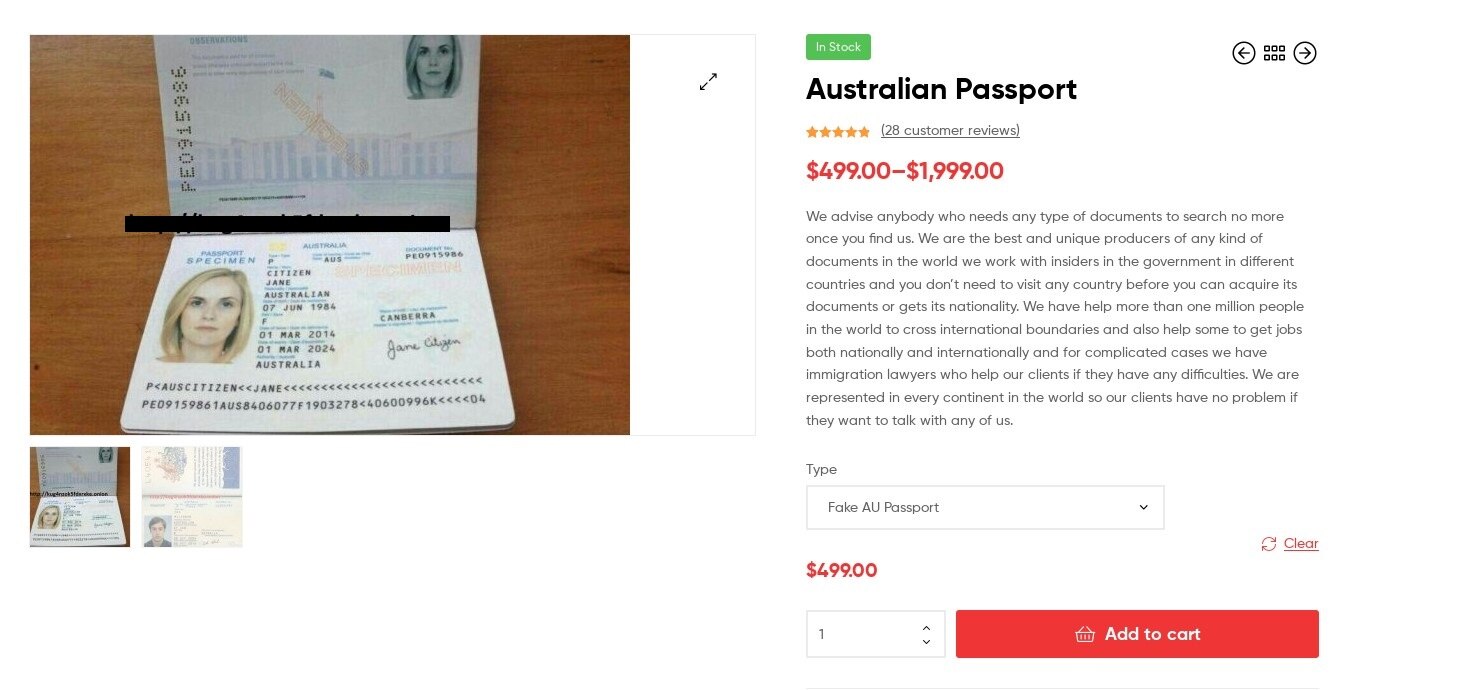The image size is (1463, 690).
Task: Decrease quantity with the down arrow
Action: click(926, 642)
